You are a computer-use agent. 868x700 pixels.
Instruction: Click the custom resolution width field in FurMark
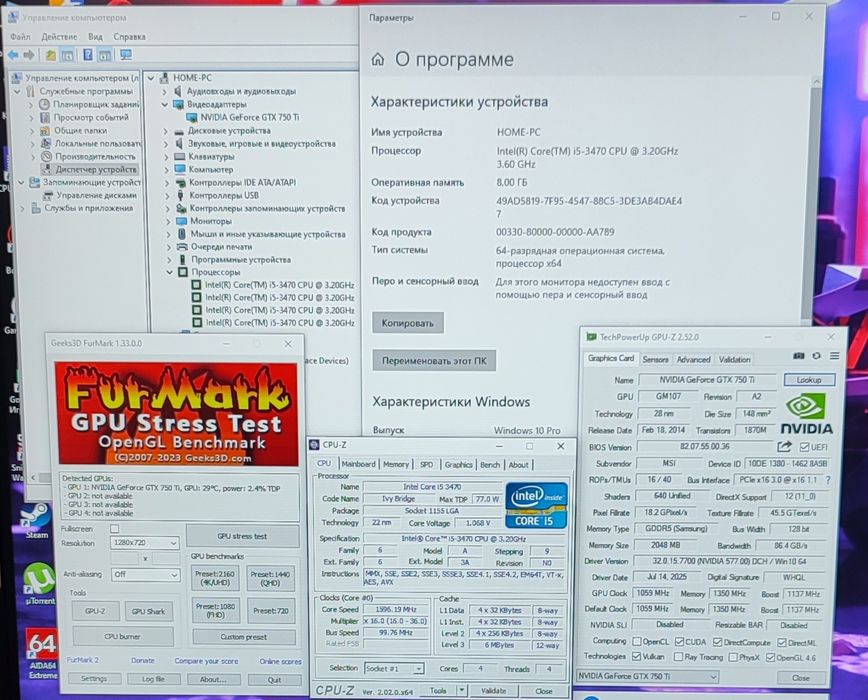tap(124, 559)
